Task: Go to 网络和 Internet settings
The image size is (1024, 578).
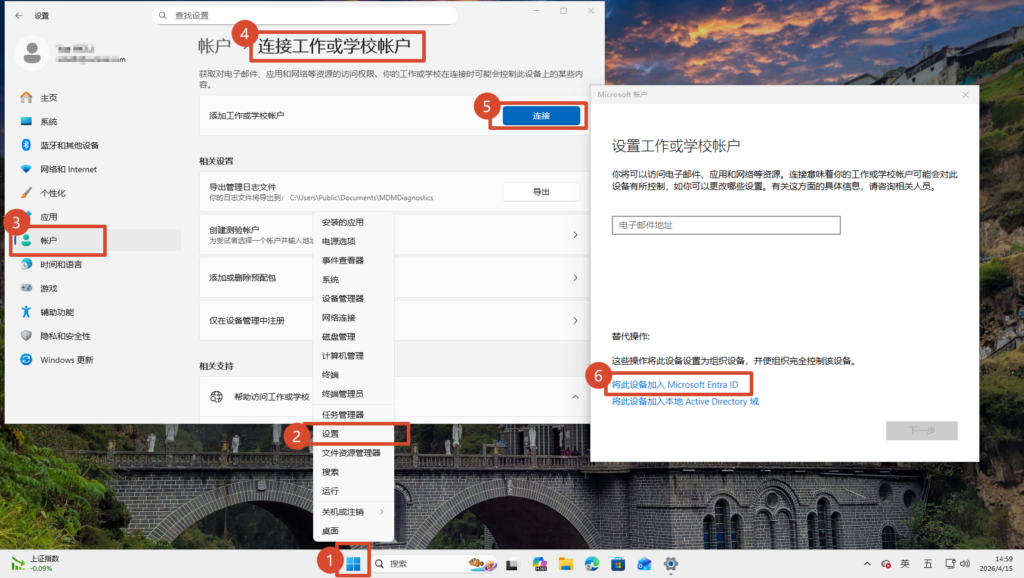Action: [x=68, y=169]
